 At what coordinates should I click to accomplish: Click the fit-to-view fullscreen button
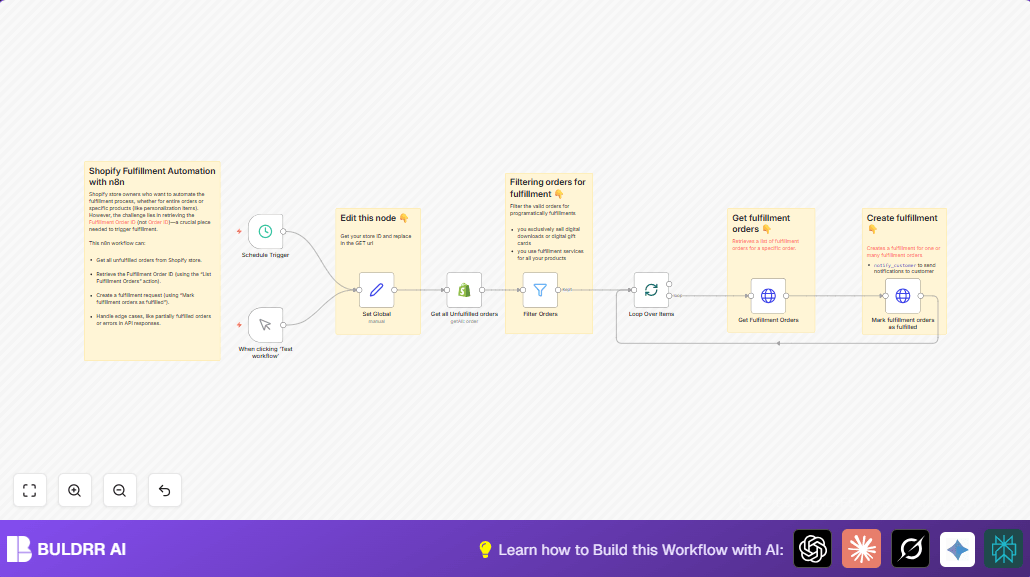click(30, 490)
